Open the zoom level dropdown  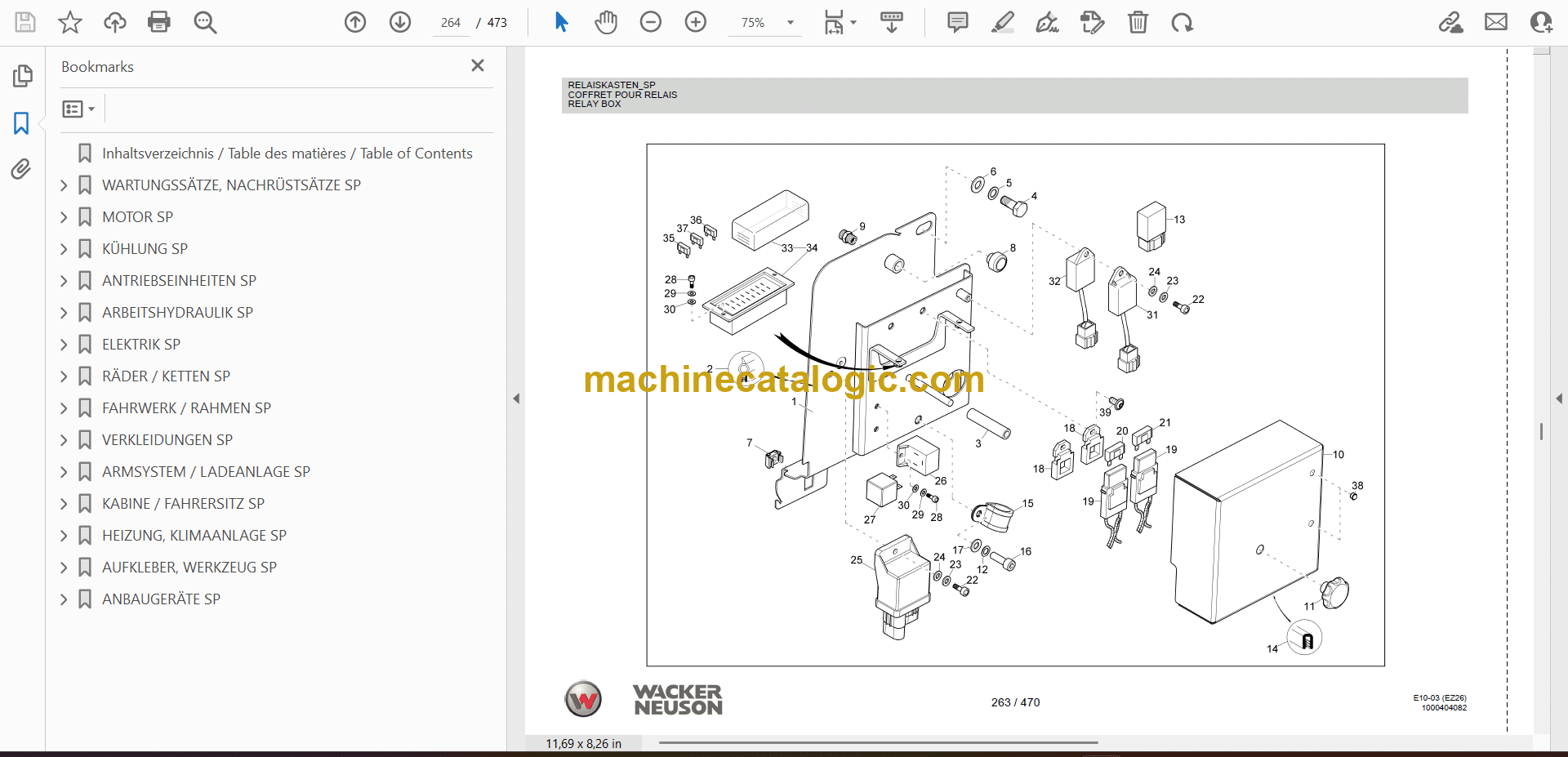click(790, 23)
